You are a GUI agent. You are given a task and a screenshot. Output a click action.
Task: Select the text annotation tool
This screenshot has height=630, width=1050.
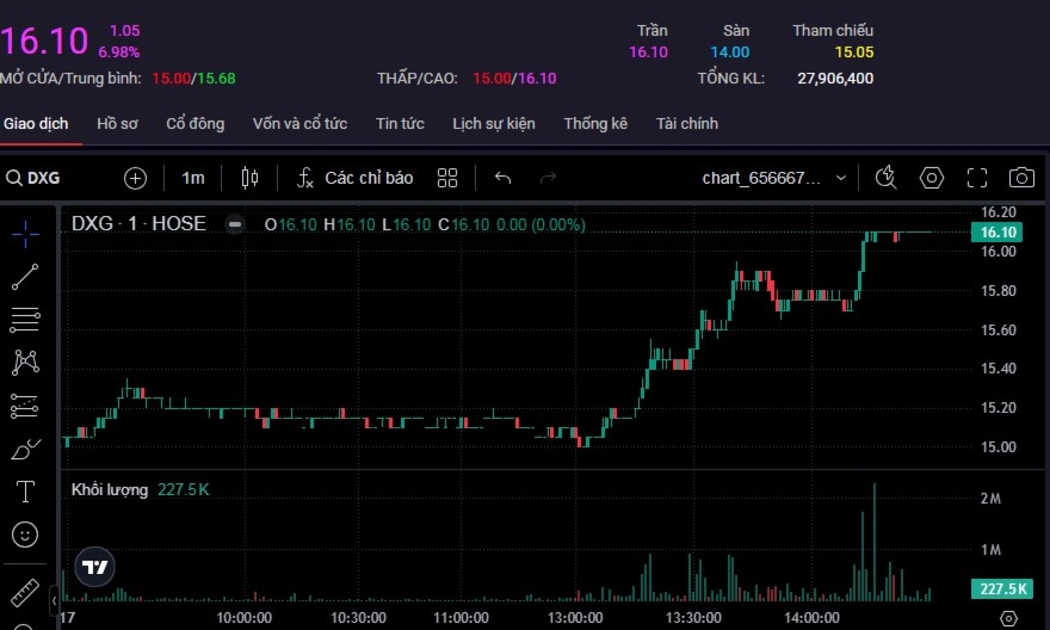coord(25,492)
